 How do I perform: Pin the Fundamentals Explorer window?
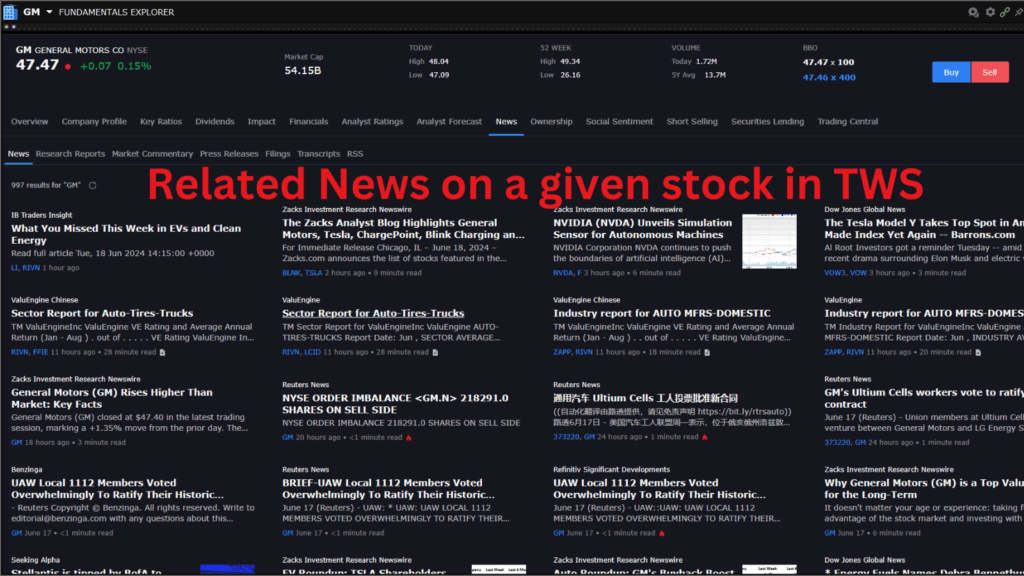1019,12
